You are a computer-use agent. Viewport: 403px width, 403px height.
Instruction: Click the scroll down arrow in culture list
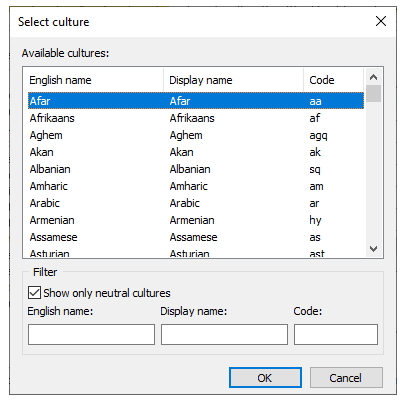(x=373, y=249)
